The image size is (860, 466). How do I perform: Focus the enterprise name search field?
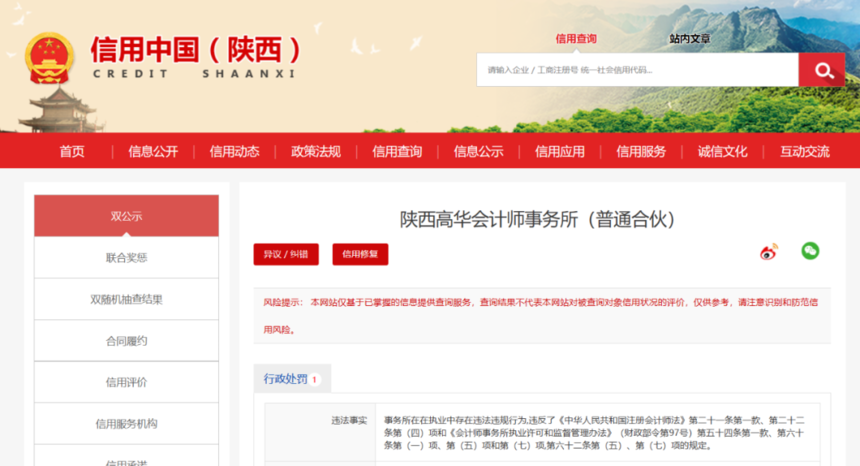coord(637,70)
